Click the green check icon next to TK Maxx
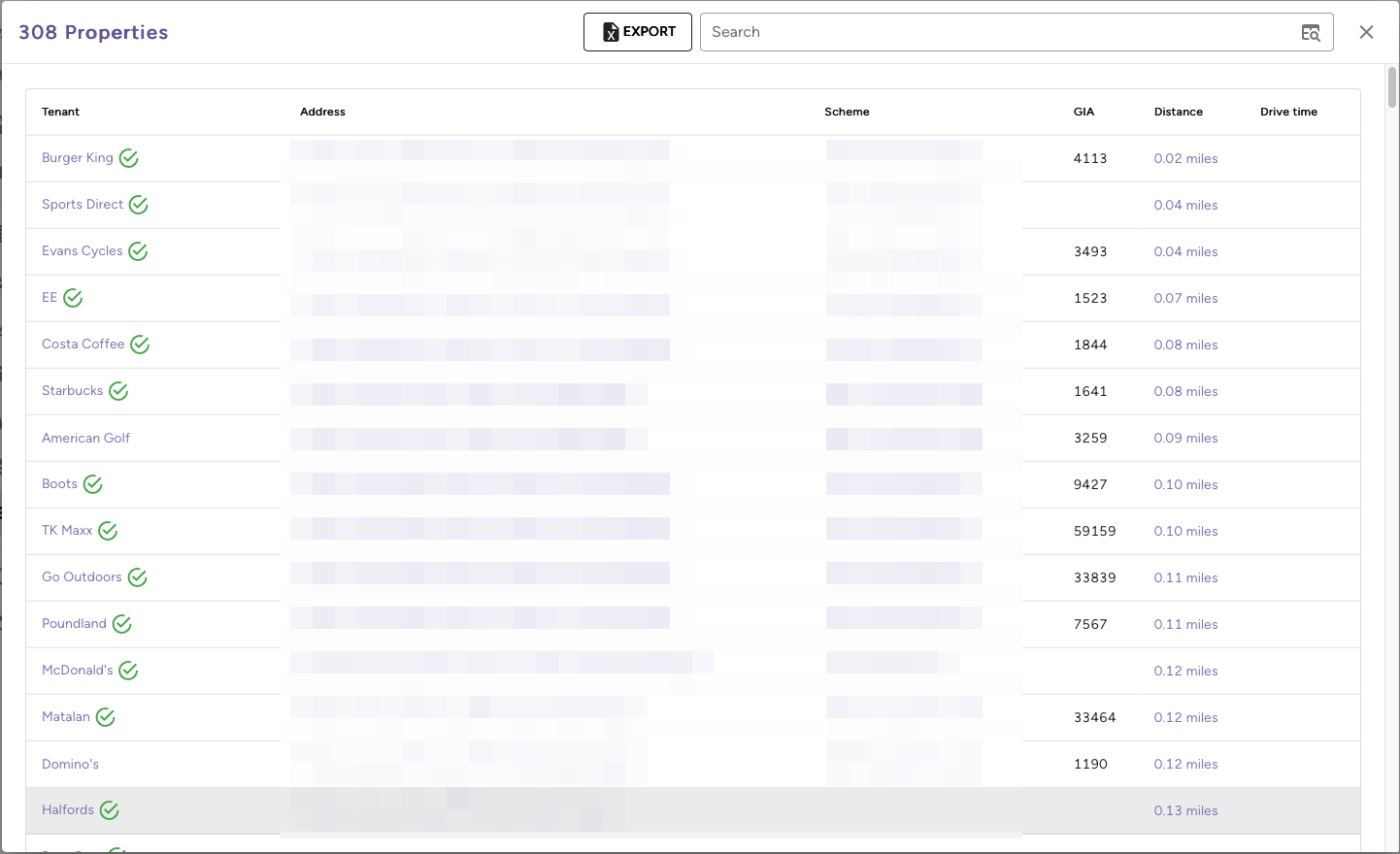The image size is (1400, 854). tap(107, 531)
